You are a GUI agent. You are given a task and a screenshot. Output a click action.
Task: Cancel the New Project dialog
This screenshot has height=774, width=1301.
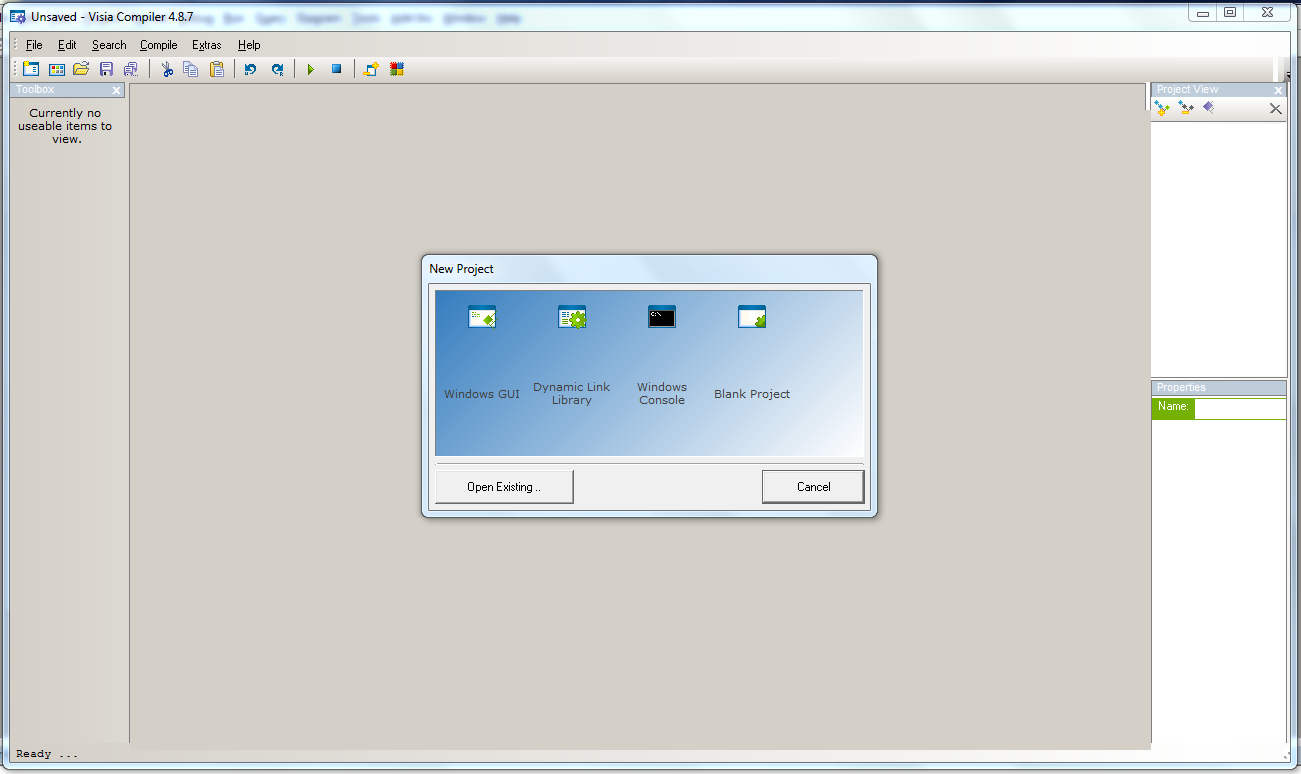812,486
